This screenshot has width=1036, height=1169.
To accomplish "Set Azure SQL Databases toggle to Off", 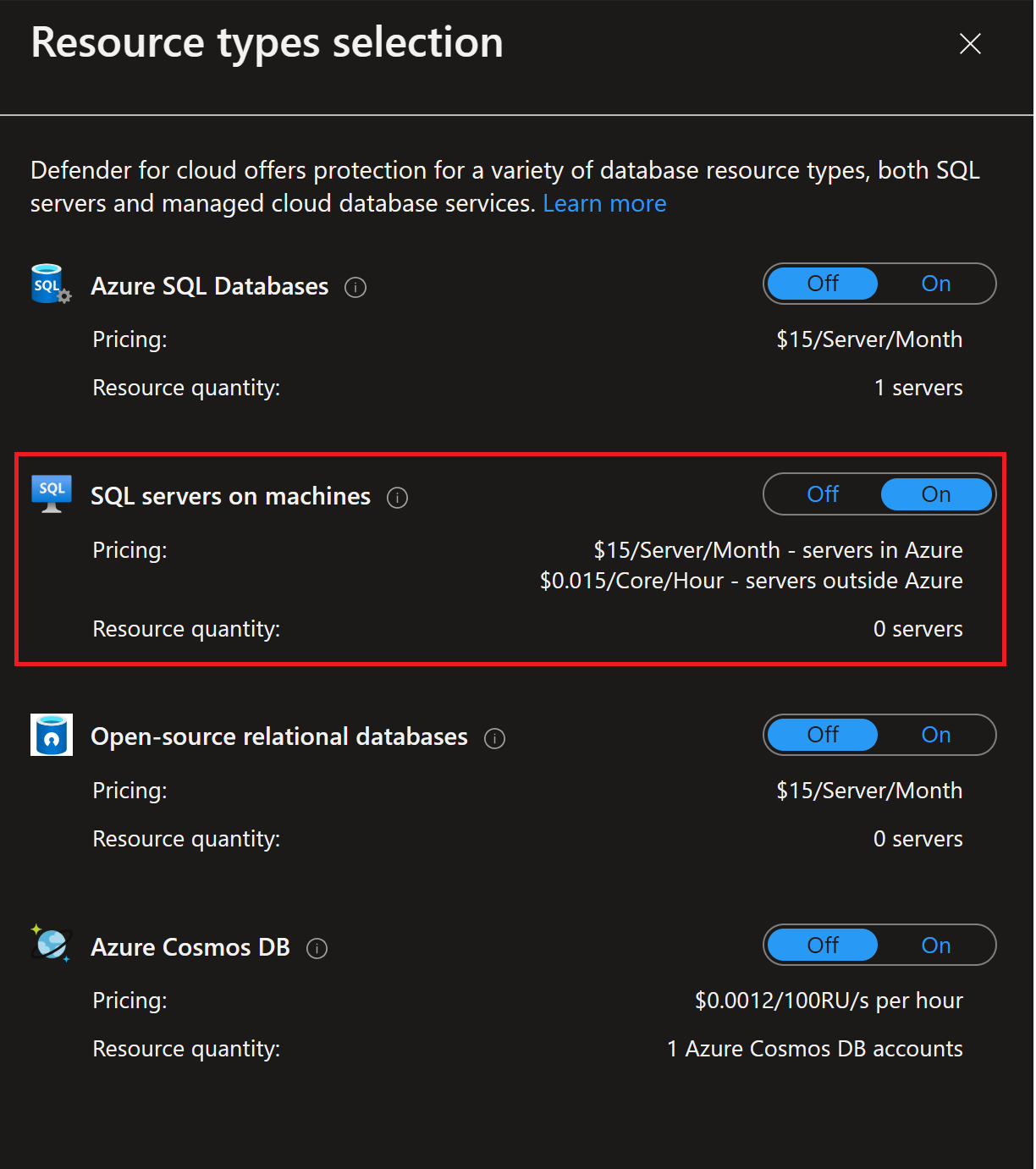I will pyautogui.click(x=823, y=284).
